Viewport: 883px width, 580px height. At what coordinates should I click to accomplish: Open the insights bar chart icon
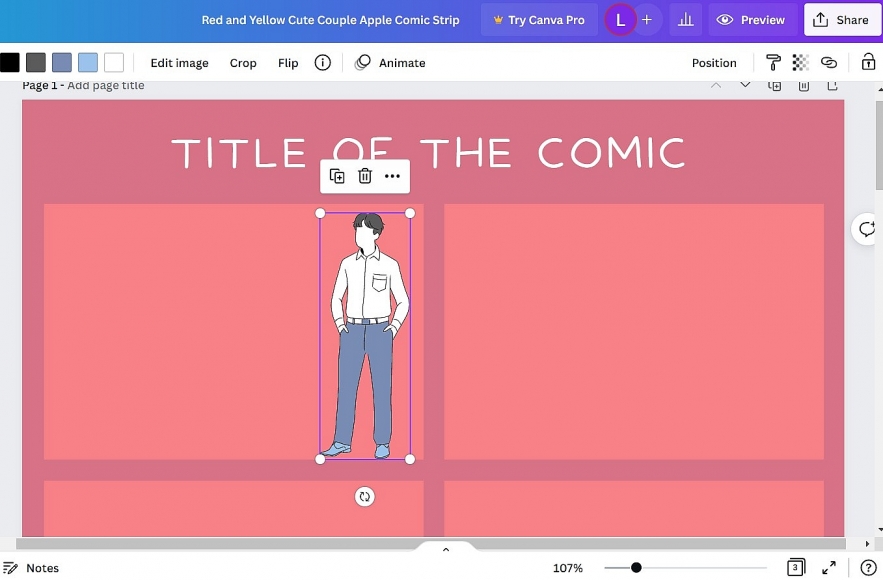pyautogui.click(x=685, y=20)
